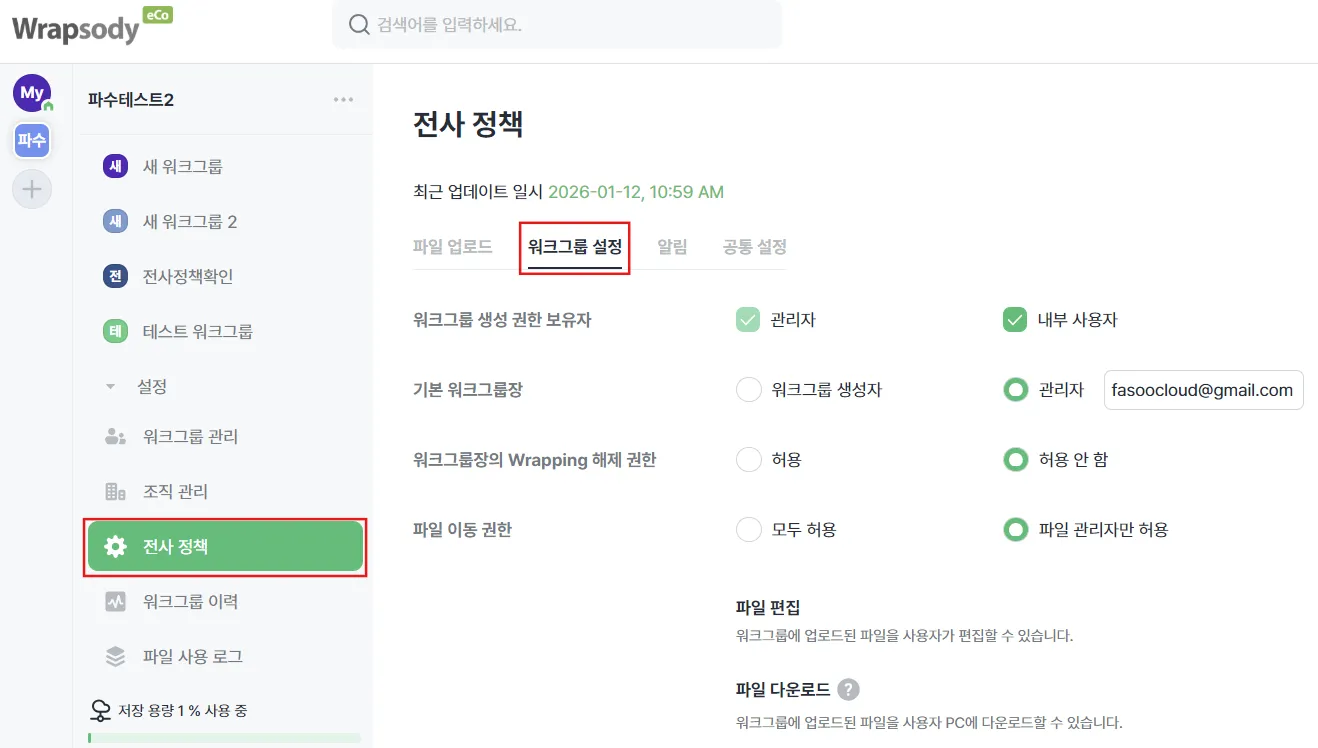1318x748 pixels.
Task: Collapse the 설정 section arrow
Action: click(111, 387)
